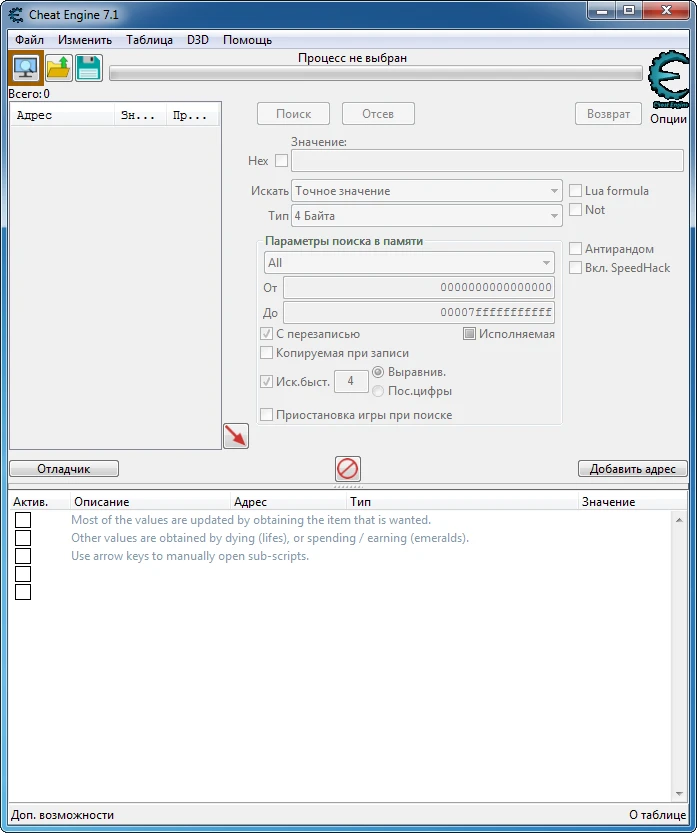Open the process list computer icon
This screenshot has width=697, height=833.
coord(26,69)
